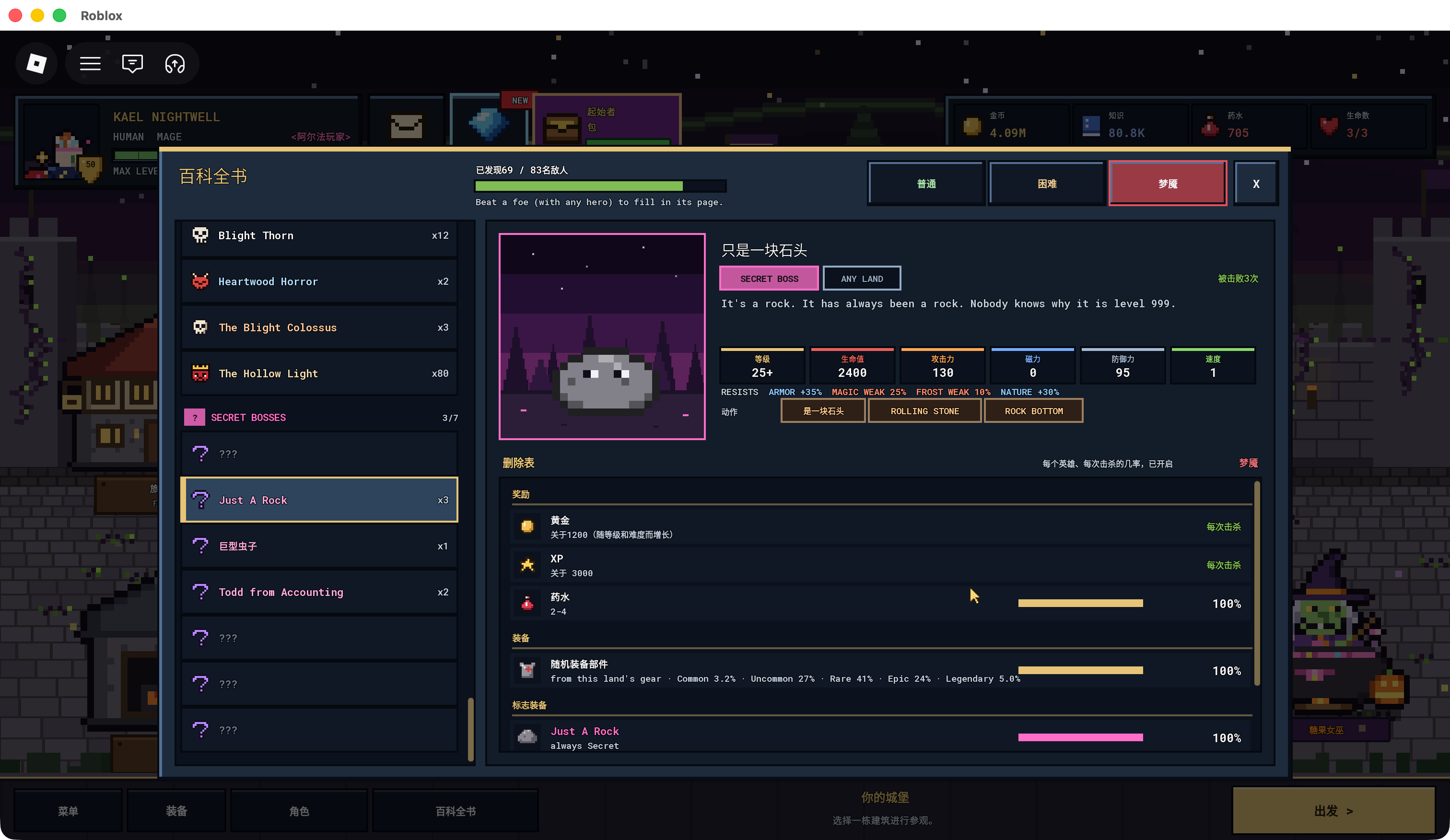The height and width of the screenshot is (840, 1450).
Task: Click the 是一块石头 move button
Action: click(x=823, y=411)
